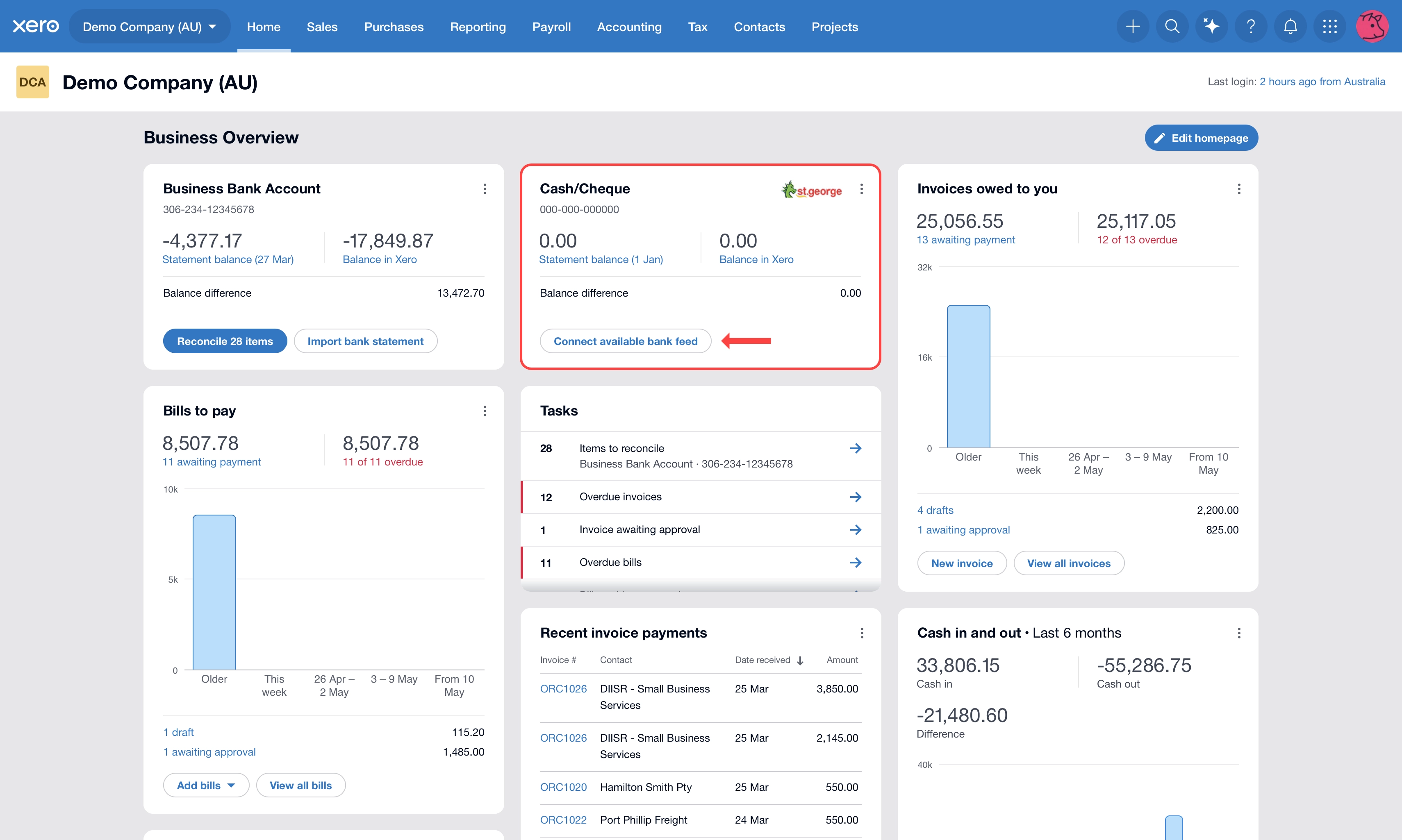Image resolution: width=1402 pixels, height=840 pixels.
Task: Open Recent invoice payments options menu
Action: tap(862, 633)
